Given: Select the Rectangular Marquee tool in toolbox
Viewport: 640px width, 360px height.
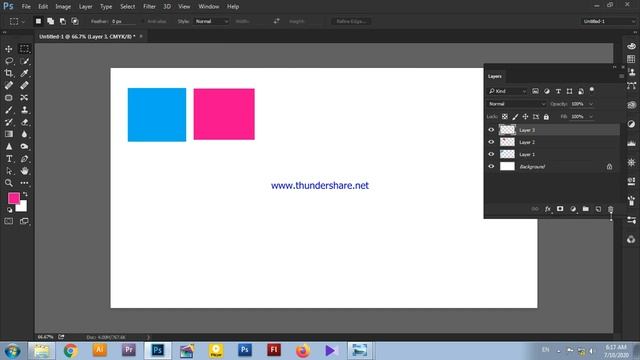Looking at the screenshot, I should click(x=24, y=49).
